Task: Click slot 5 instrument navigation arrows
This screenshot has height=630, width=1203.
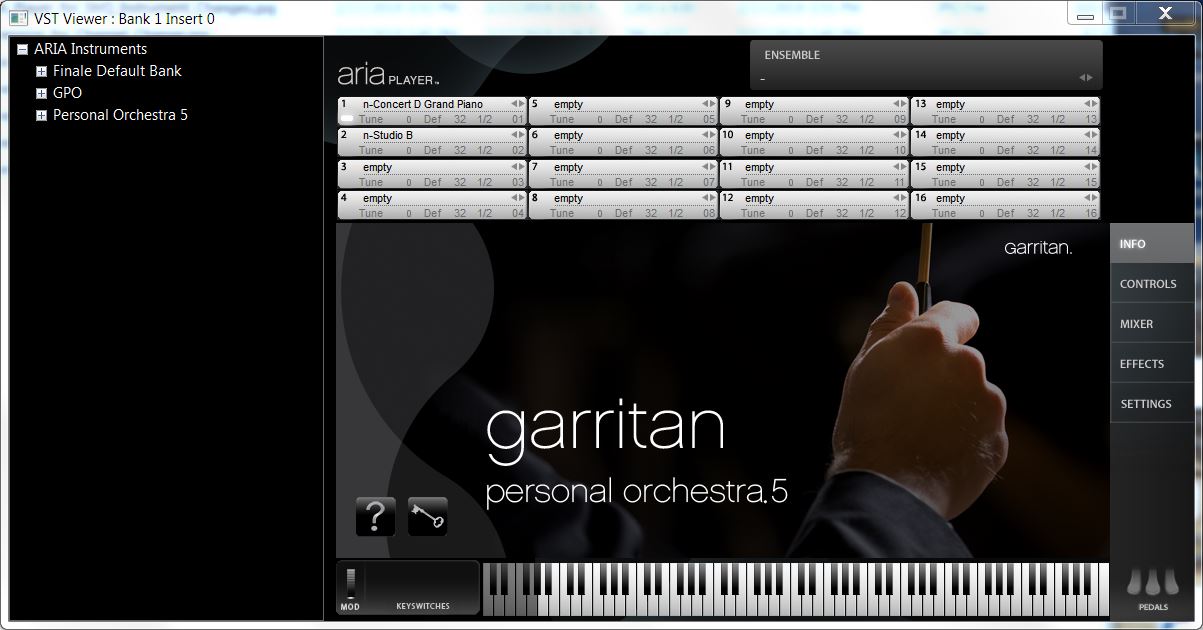Action: pos(708,104)
